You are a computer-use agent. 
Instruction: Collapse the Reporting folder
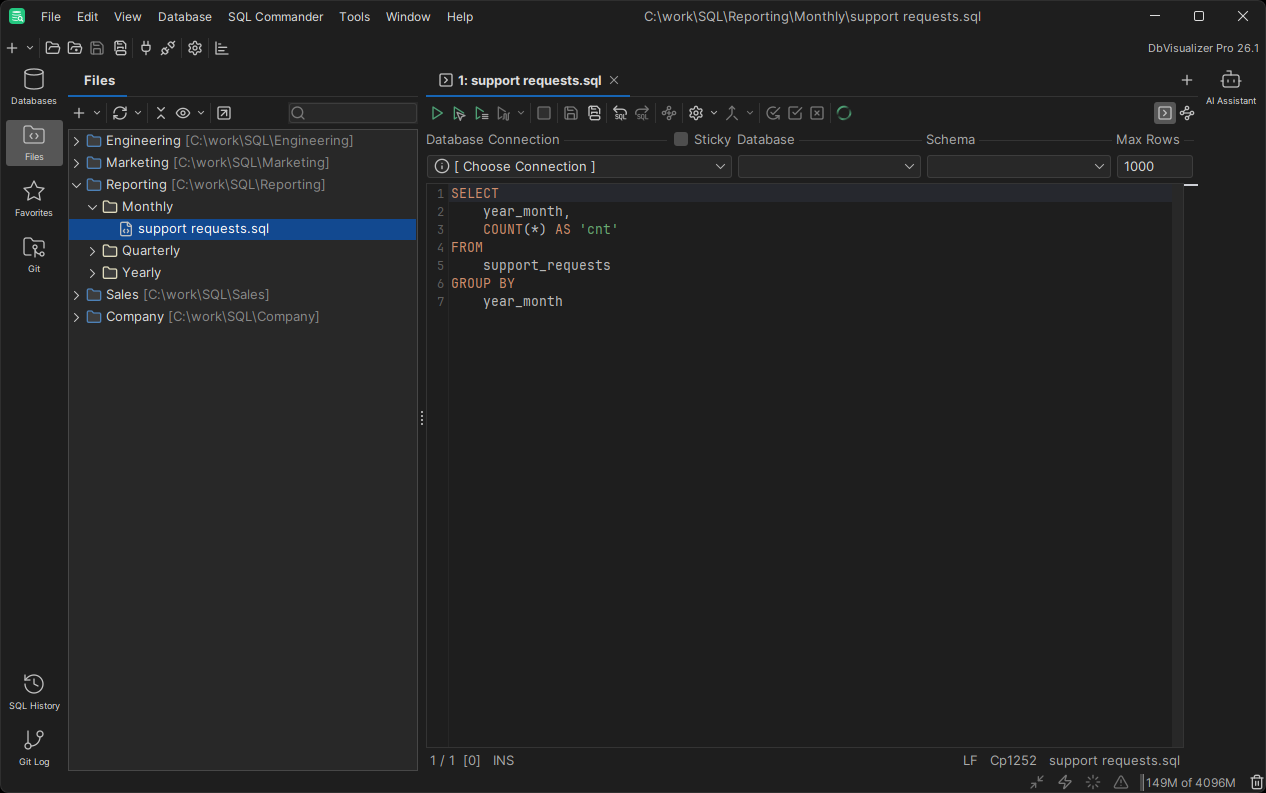(x=76, y=185)
